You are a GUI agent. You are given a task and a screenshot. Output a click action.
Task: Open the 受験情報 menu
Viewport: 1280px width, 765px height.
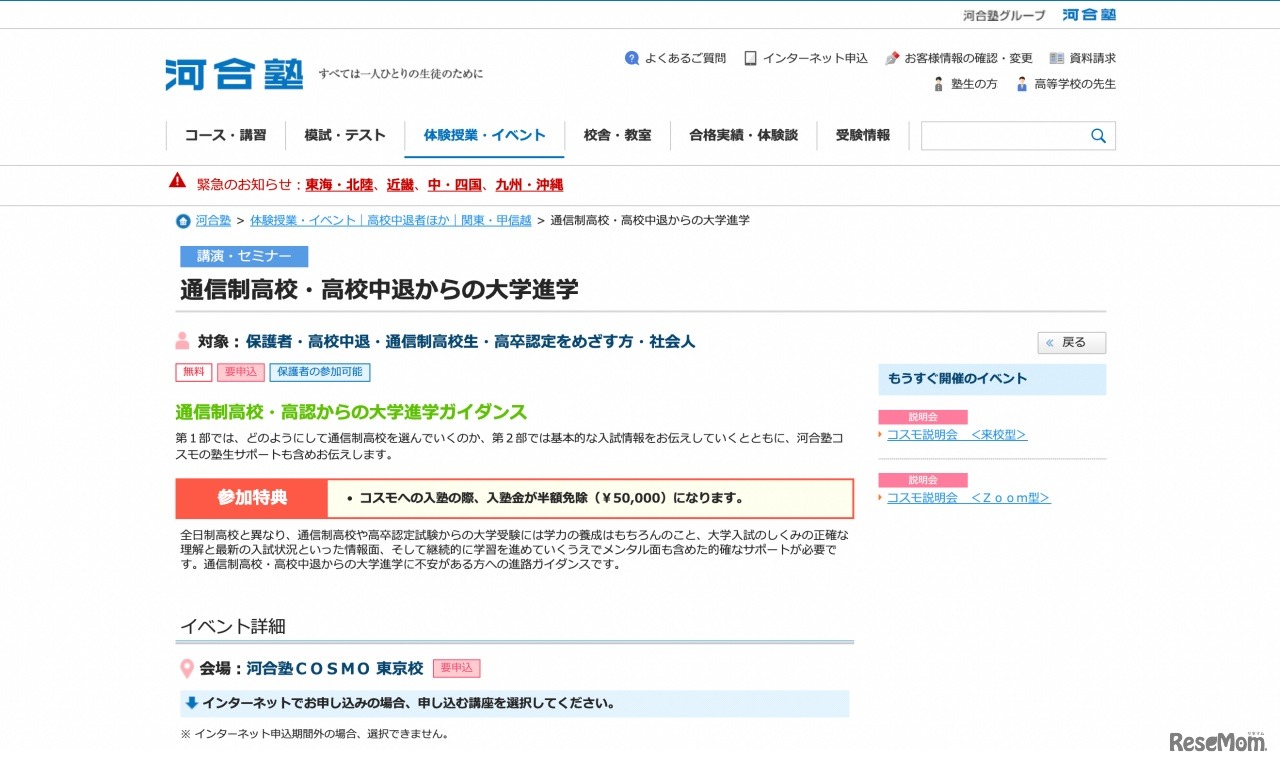862,135
